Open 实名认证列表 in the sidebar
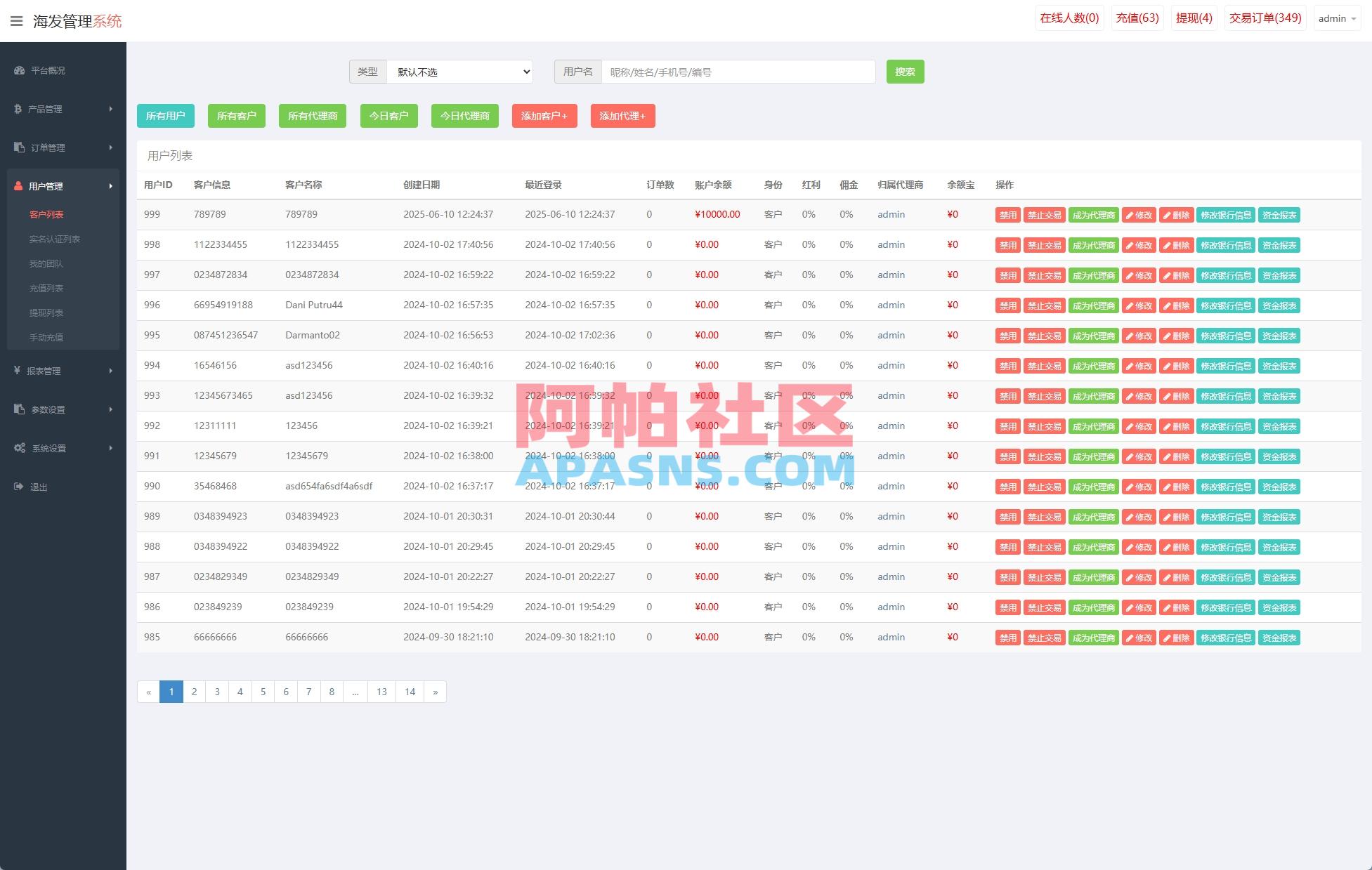This screenshot has width=1372, height=870. [55, 239]
